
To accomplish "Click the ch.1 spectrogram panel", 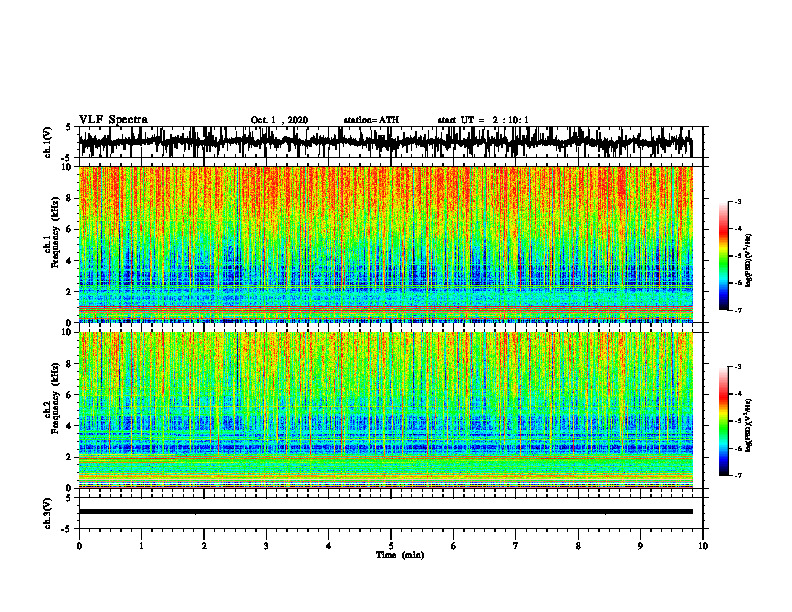I will (x=386, y=244).
